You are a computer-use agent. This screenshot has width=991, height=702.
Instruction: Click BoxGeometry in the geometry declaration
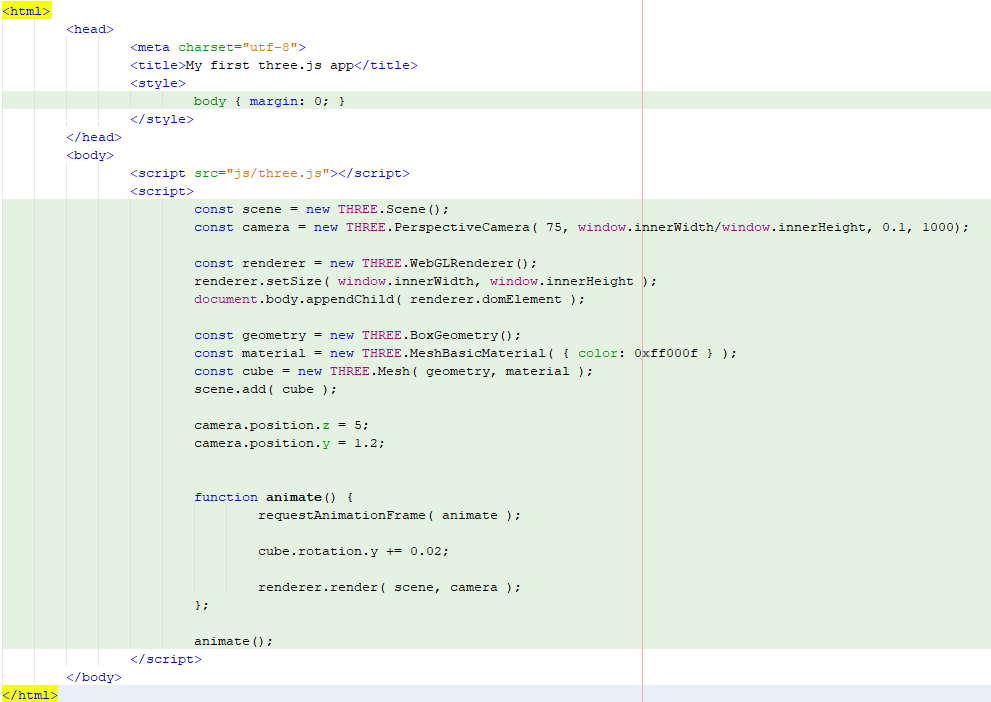click(x=453, y=335)
